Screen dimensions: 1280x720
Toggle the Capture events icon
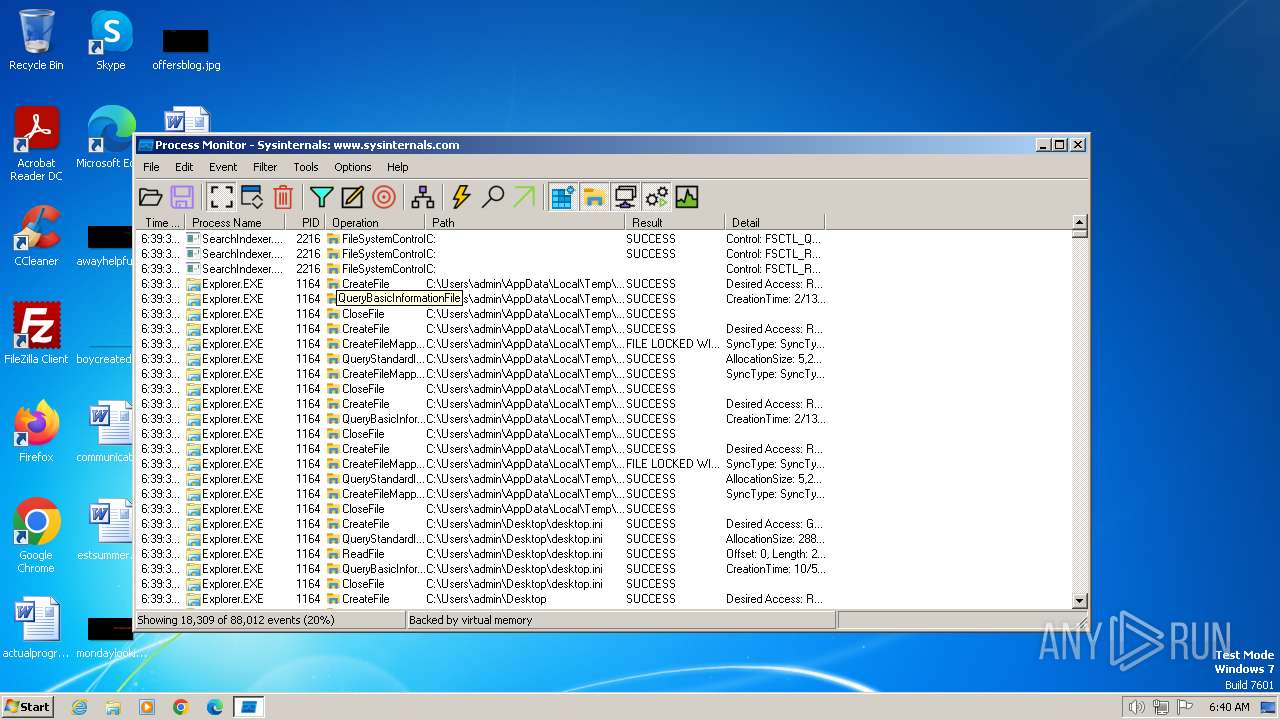tap(221, 197)
